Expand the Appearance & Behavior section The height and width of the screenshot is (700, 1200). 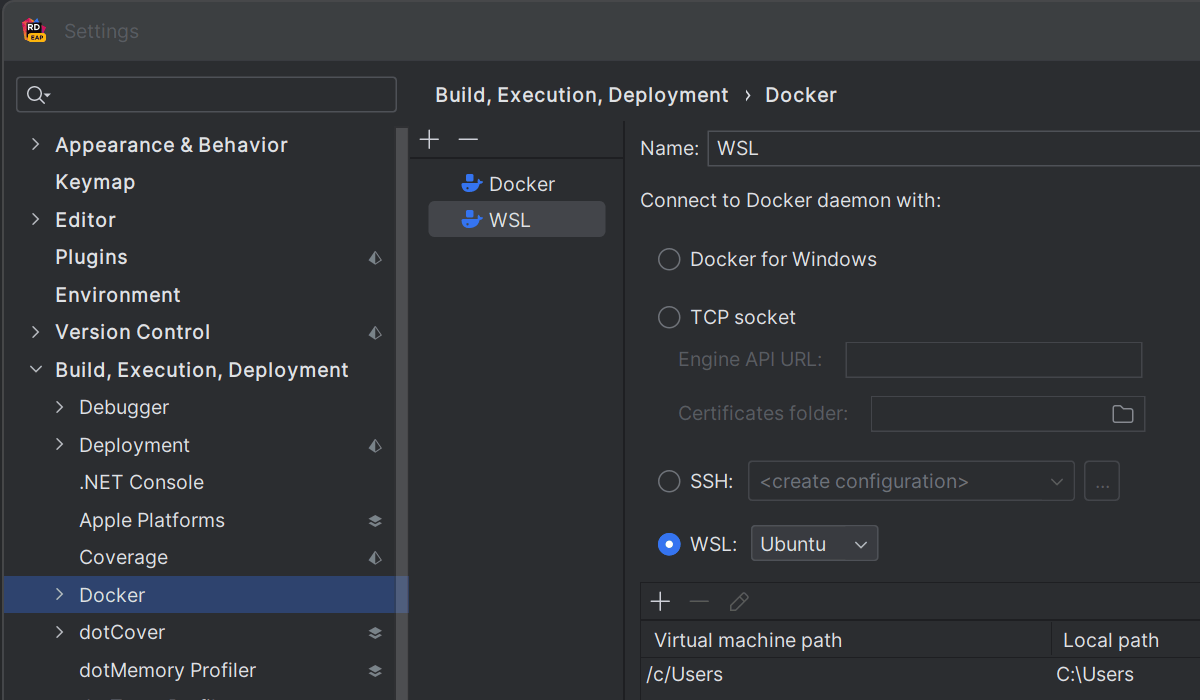pos(36,145)
